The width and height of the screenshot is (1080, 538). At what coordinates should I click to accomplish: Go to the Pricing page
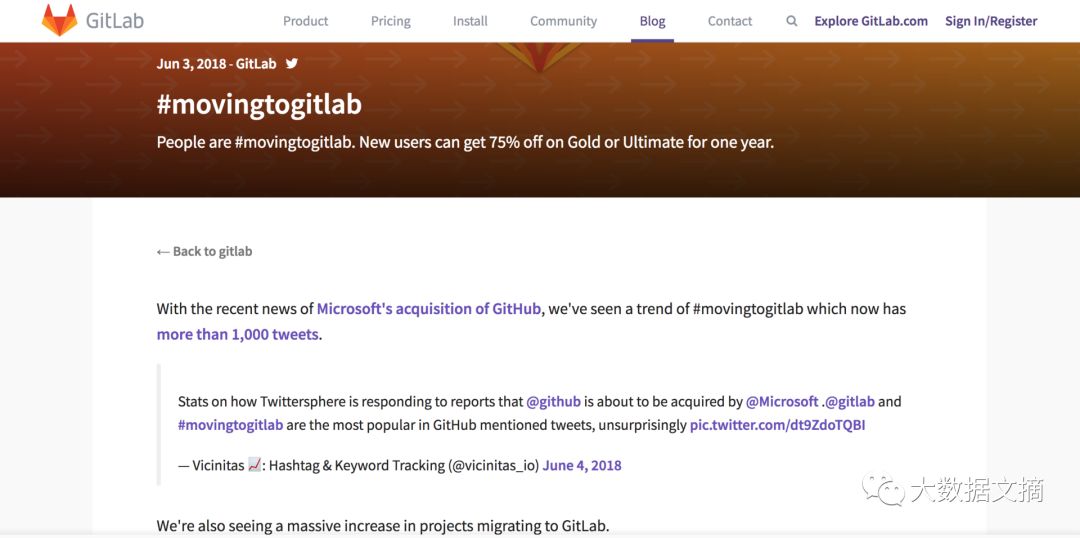pyautogui.click(x=391, y=21)
